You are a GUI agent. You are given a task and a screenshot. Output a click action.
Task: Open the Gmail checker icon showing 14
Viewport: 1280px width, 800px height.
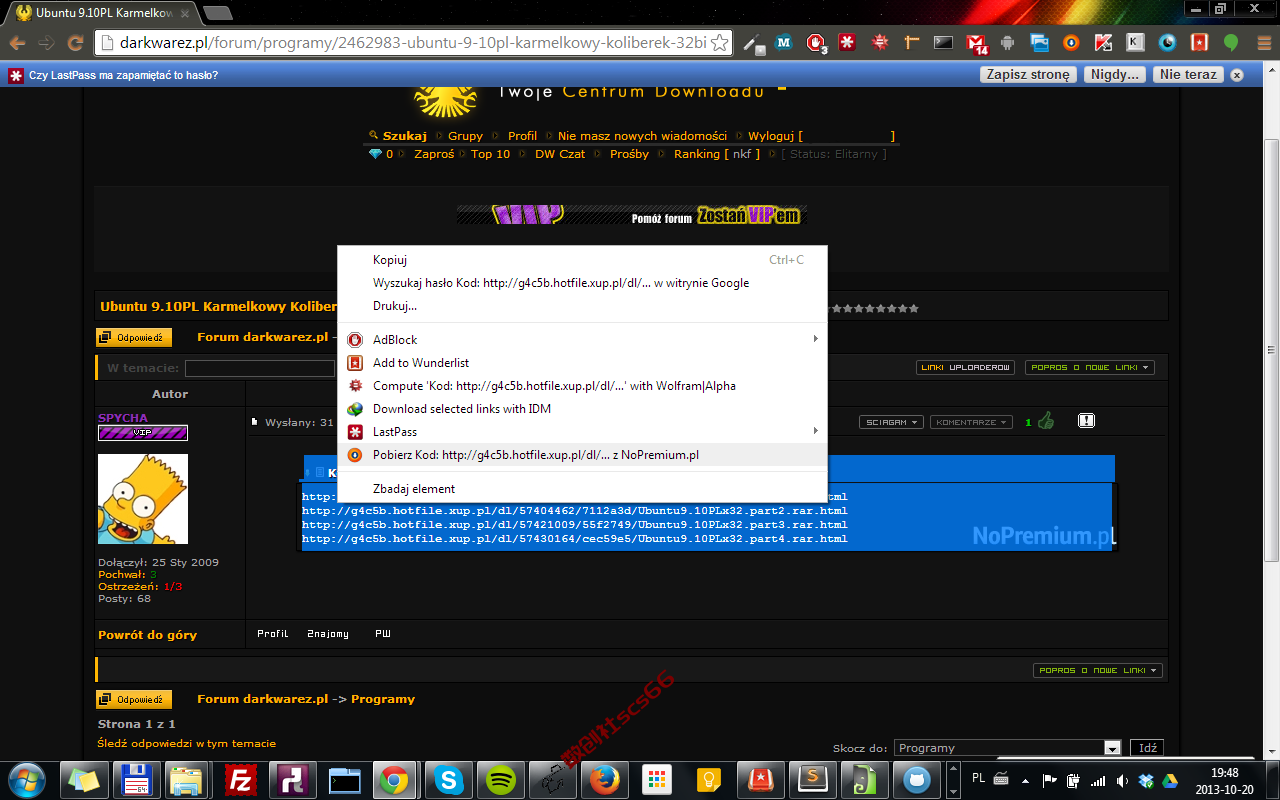[x=976, y=43]
